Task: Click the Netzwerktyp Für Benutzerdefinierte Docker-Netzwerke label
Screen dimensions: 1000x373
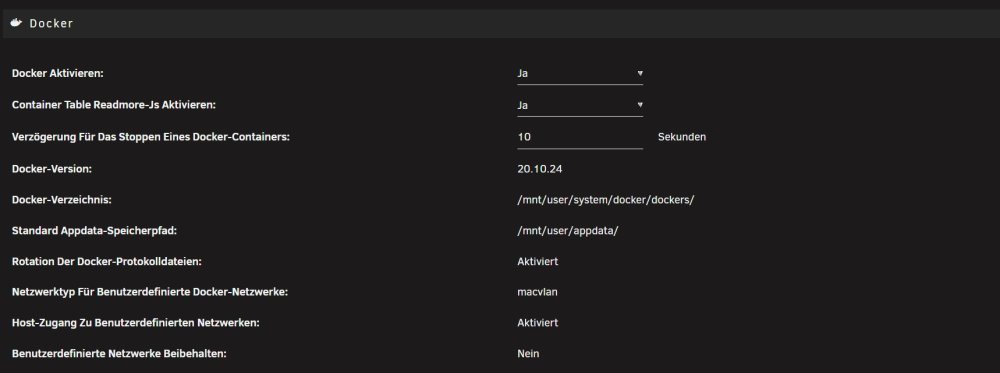Action: (150, 292)
